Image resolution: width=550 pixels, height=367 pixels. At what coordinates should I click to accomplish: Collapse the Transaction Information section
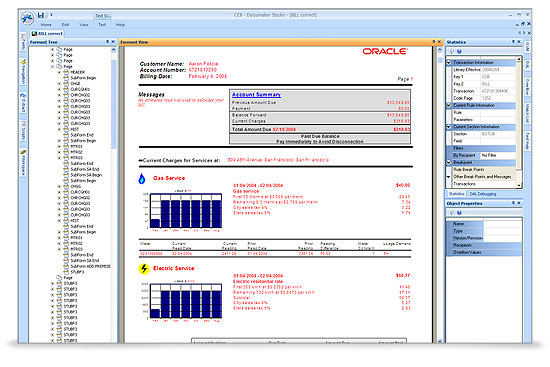(449, 62)
